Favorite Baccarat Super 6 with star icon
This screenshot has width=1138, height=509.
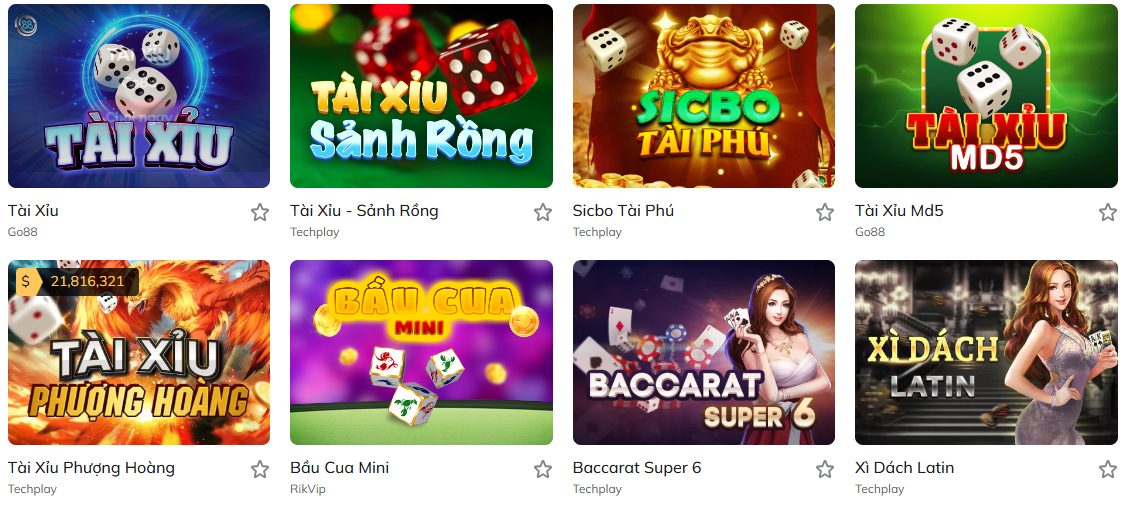[x=824, y=469]
